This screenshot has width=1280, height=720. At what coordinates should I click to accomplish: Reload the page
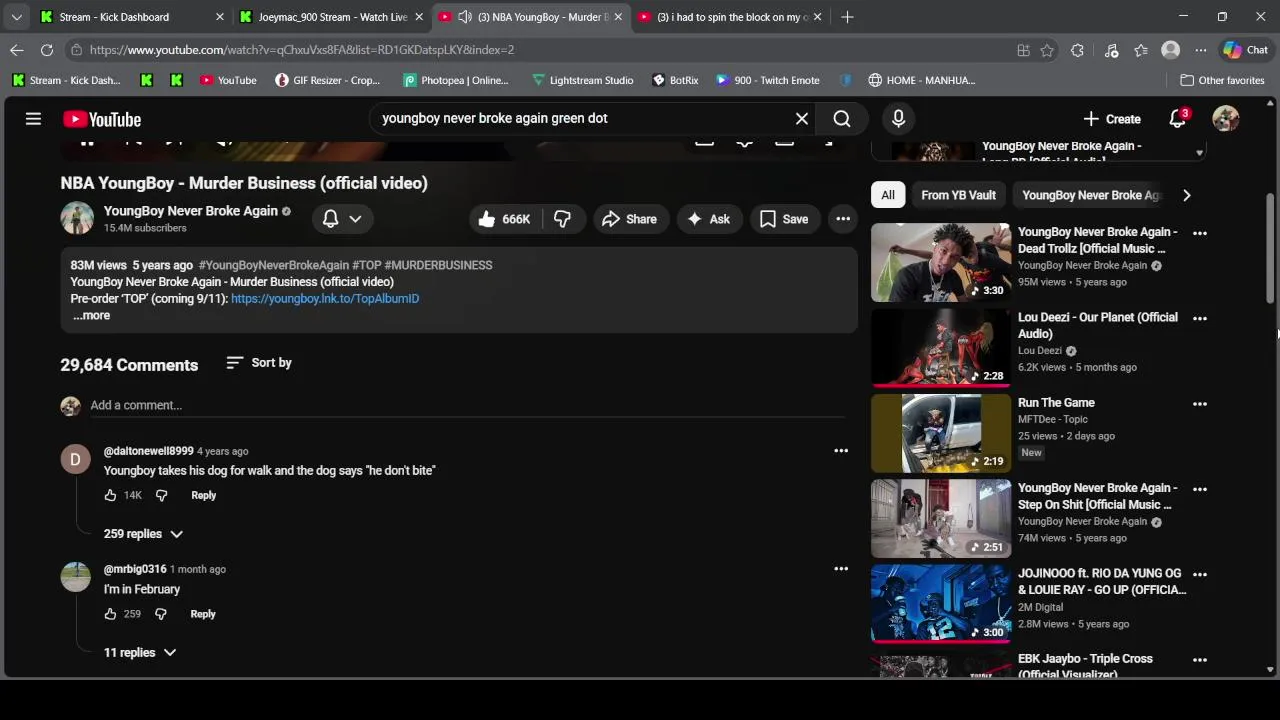point(47,50)
